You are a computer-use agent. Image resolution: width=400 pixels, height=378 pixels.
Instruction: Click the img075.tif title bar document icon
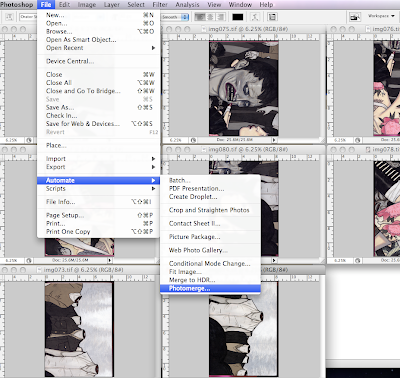coord(204,29)
